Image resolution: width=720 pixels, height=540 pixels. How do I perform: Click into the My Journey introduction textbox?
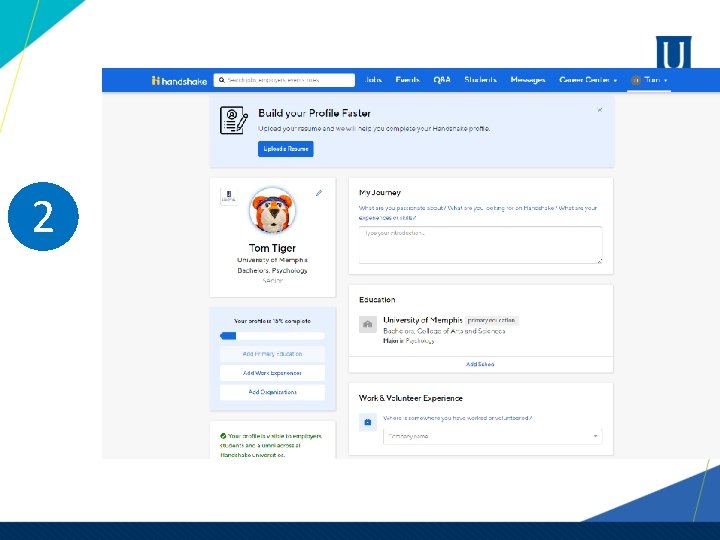pos(480,245)
